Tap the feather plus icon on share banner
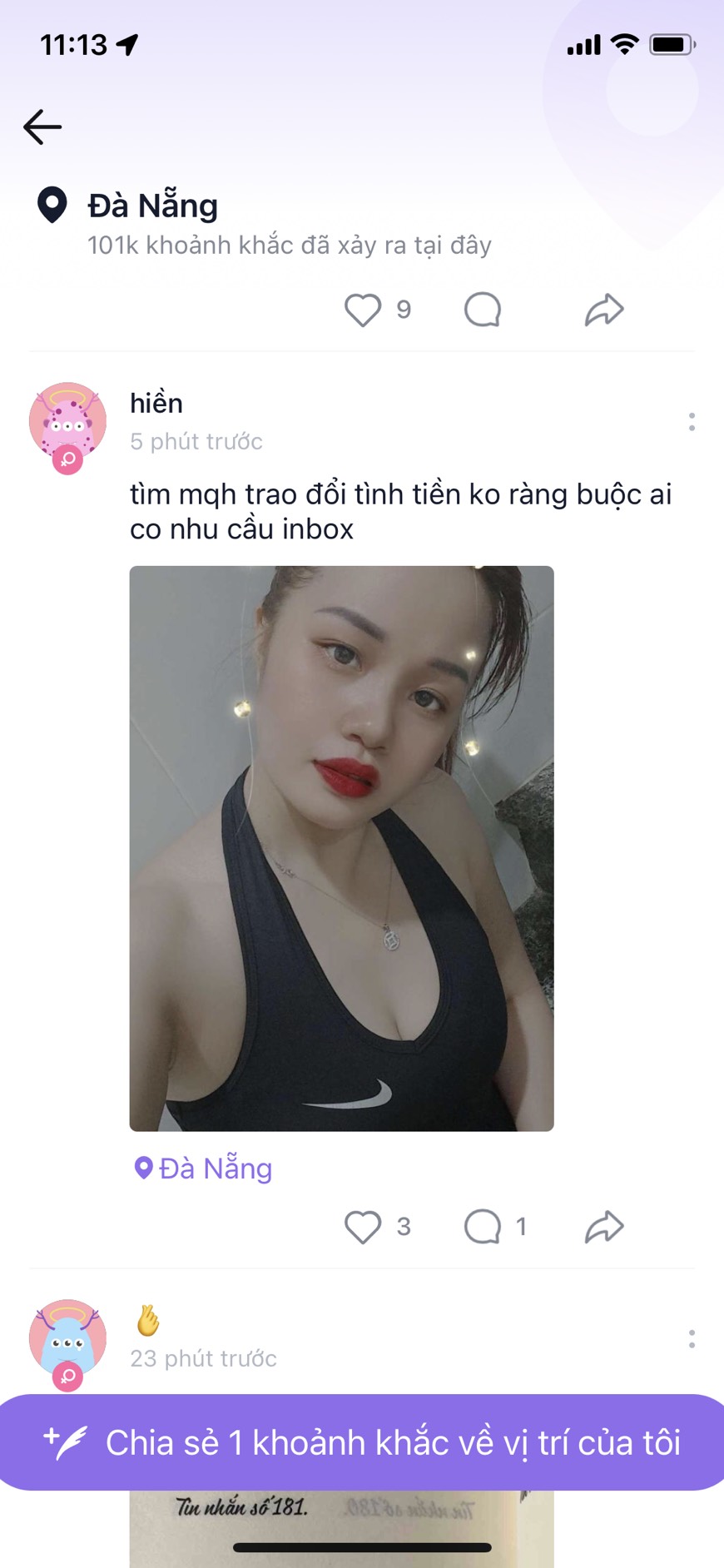The image size is (724, 1568). click(x=65, y=1442)
